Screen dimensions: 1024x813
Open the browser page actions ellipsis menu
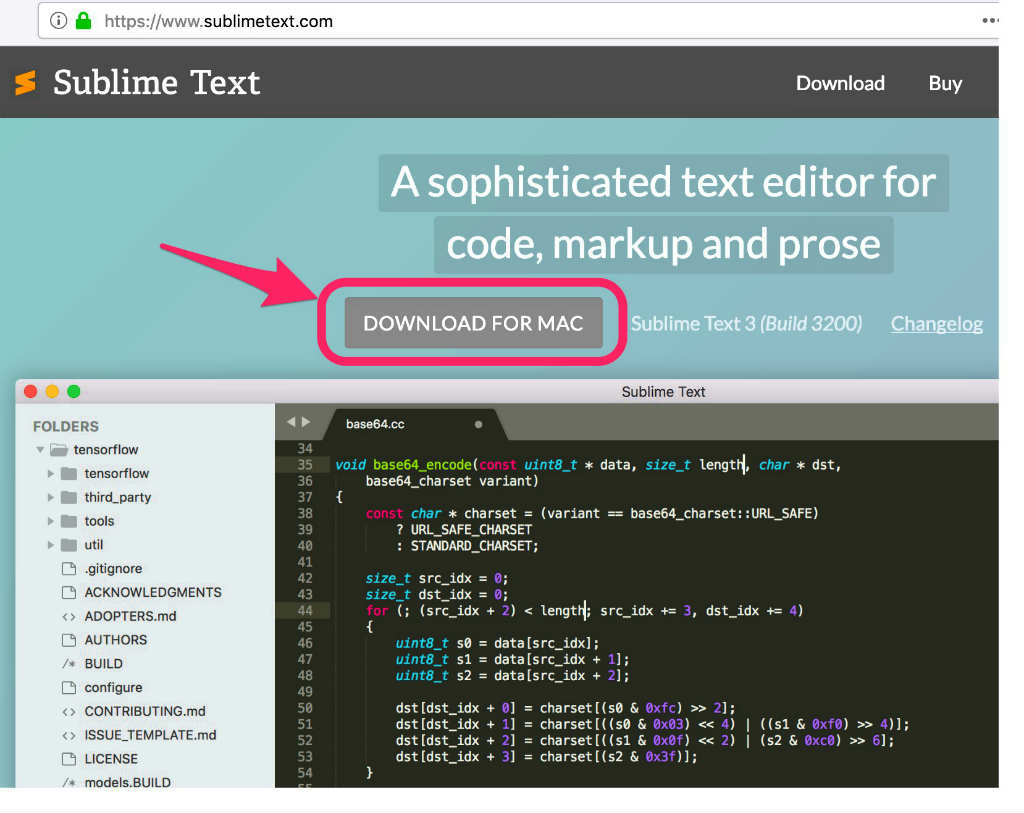point(990,21)
